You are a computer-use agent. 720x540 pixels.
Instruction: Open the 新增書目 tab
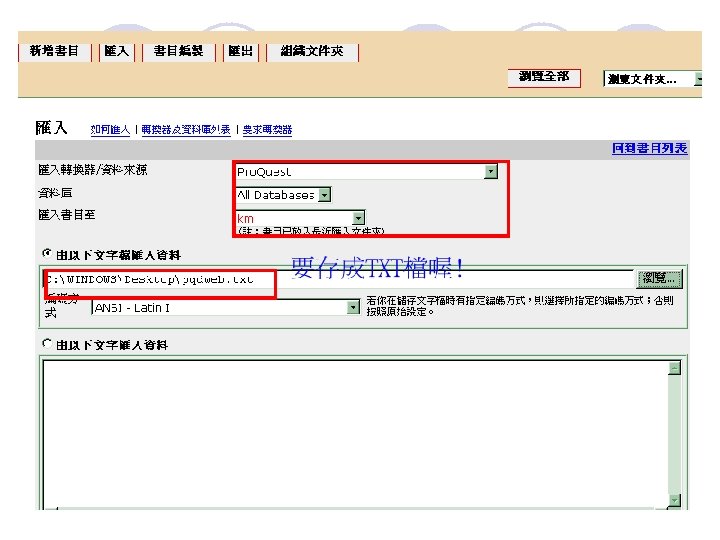(55, 51)
